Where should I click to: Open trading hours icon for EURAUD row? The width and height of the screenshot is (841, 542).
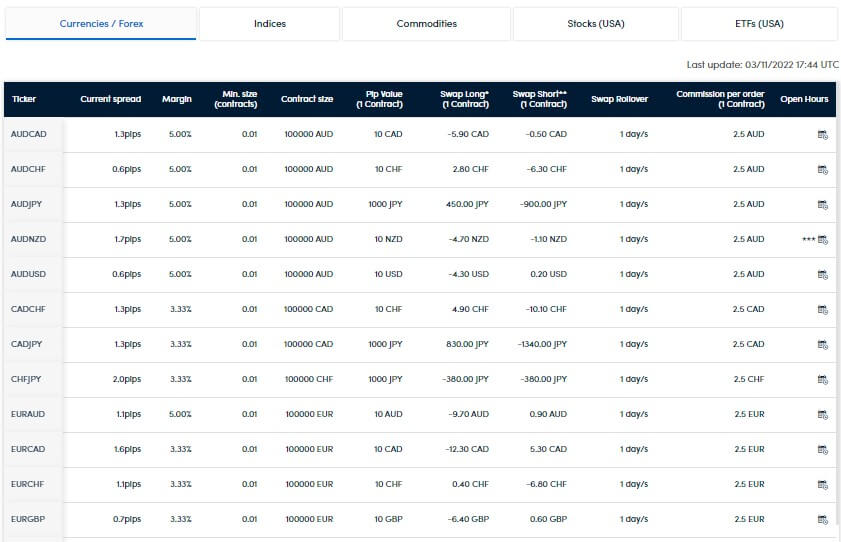(x=822, y=414)
